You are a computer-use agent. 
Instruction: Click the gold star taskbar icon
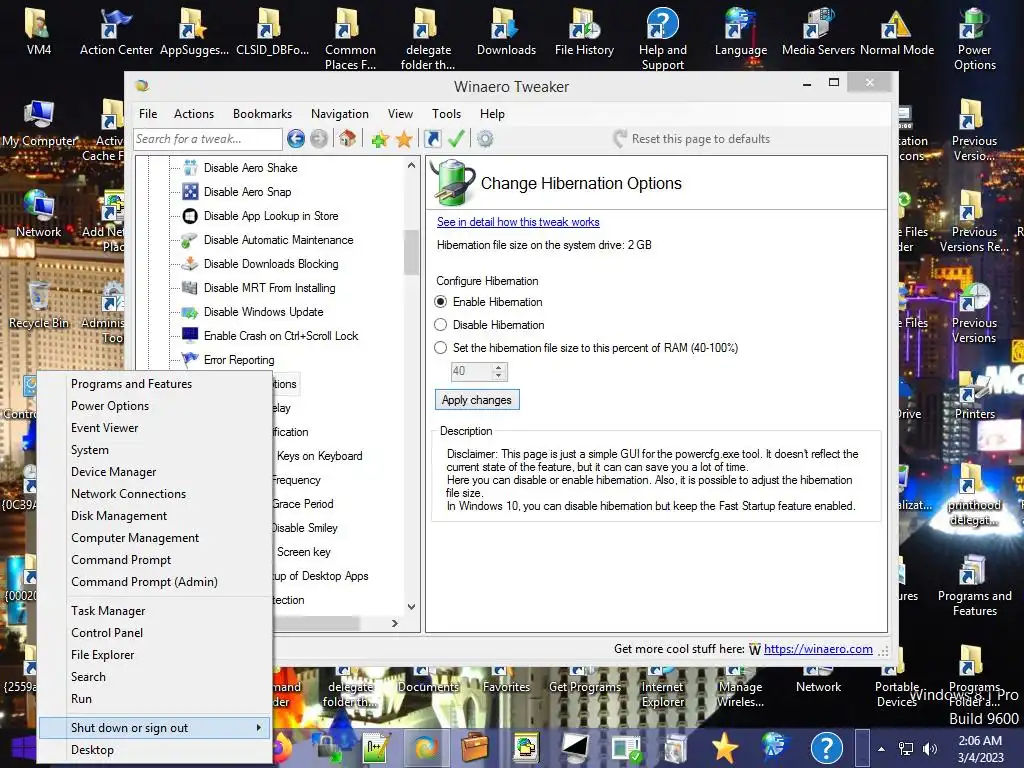pyautogui.click(x=724, y=747)
